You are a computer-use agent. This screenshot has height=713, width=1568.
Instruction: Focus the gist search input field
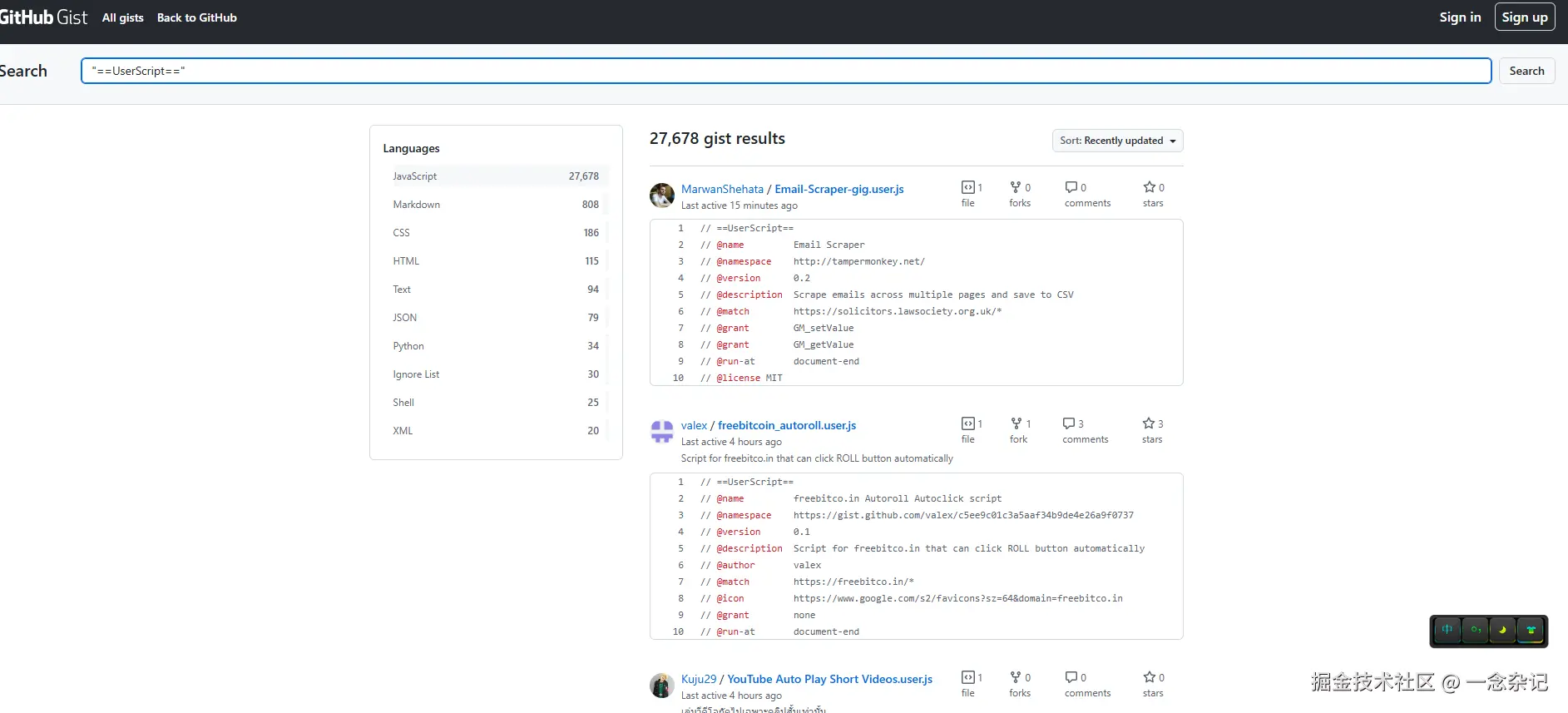click(785, 71)
